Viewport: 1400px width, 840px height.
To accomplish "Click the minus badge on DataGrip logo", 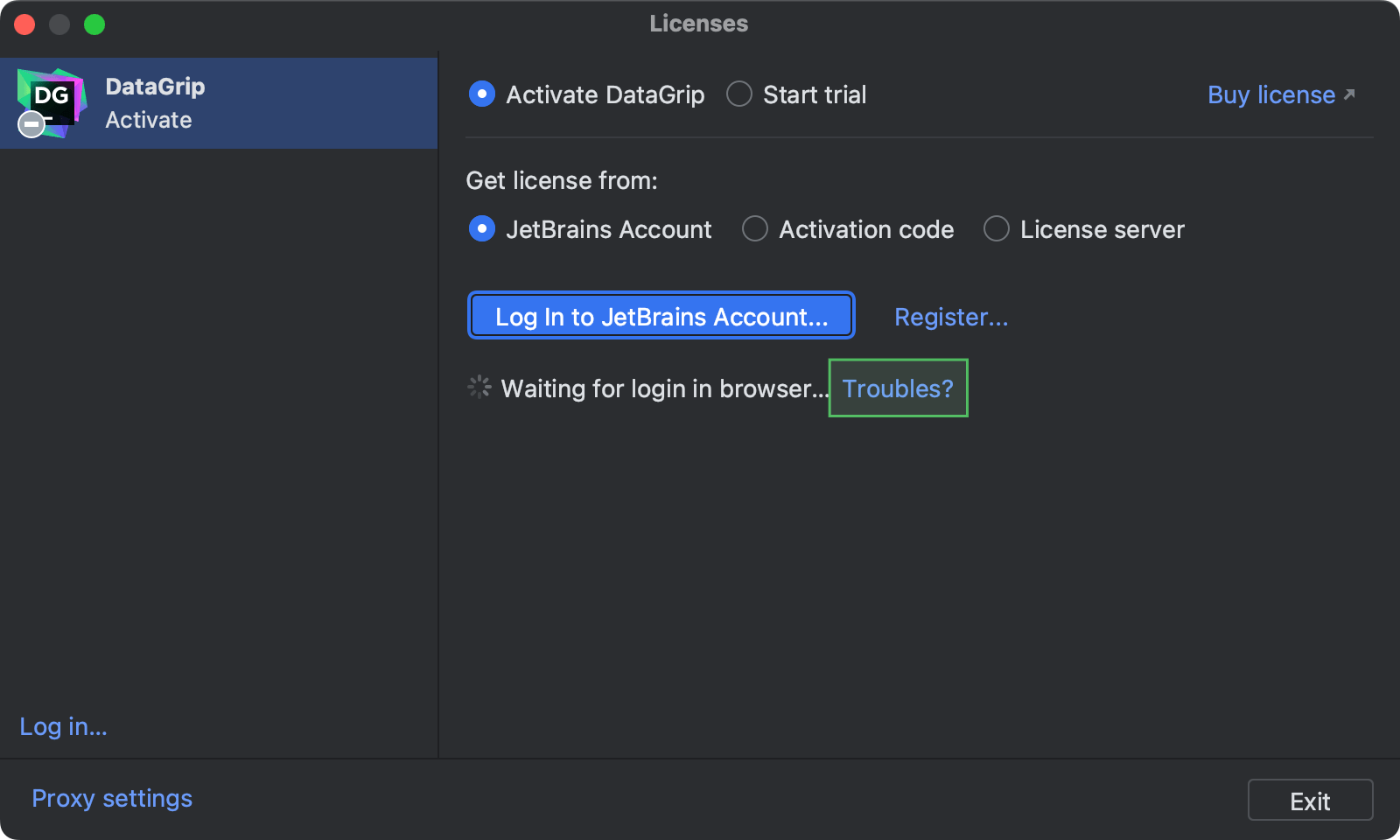I will coord(31,124).
